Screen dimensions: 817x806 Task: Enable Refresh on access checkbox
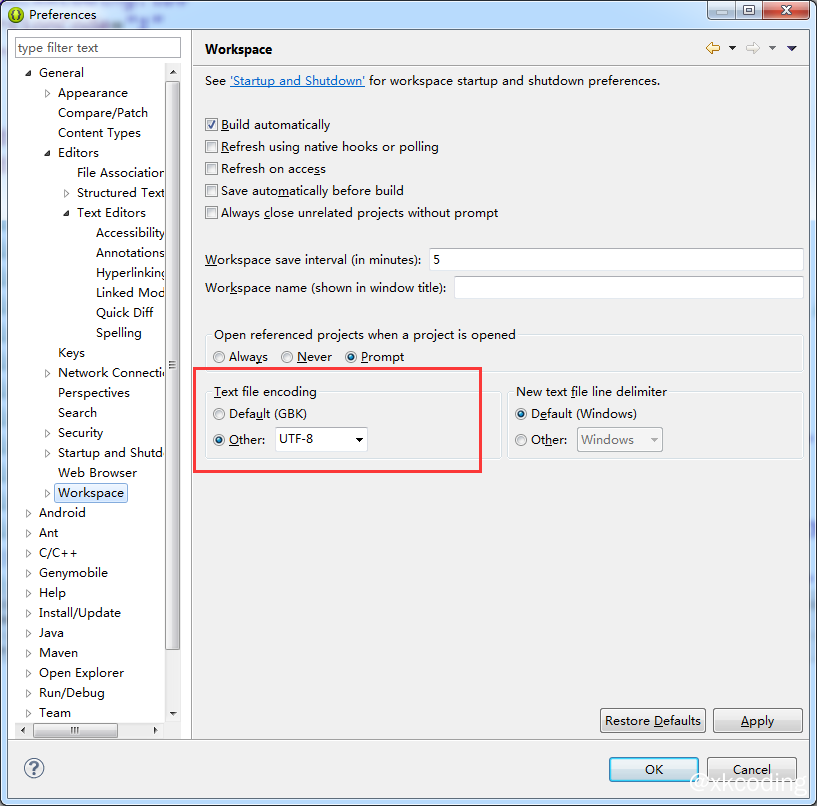[x=211, y=169]
